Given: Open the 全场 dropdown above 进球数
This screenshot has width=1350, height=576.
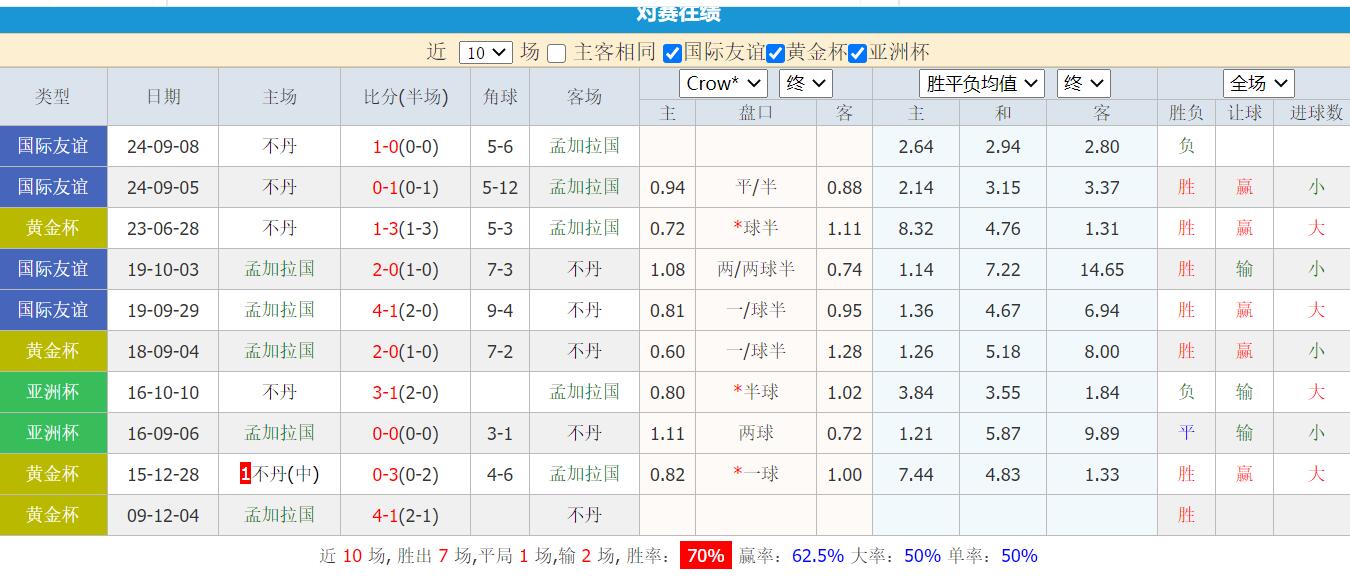Looking at the screenshot, I should click(x=1258, y=83).
